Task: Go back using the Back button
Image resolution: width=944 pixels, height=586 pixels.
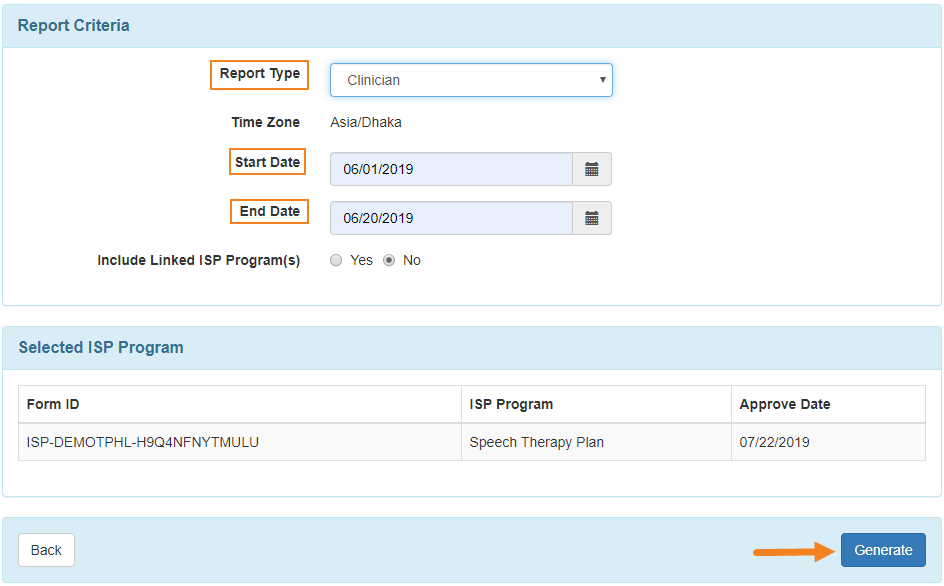Action: pos(46,550)
